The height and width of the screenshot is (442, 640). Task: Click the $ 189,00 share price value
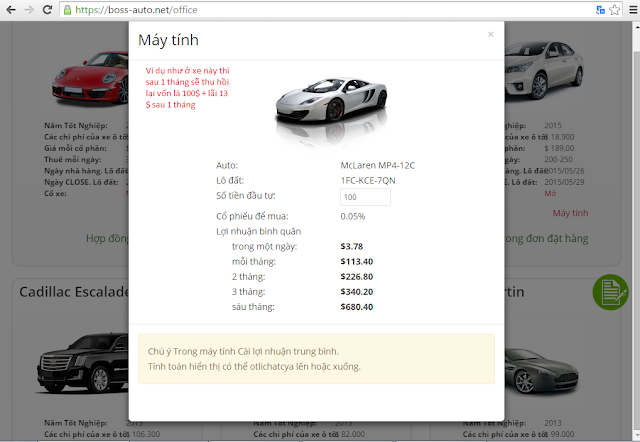tap(559, 148)
